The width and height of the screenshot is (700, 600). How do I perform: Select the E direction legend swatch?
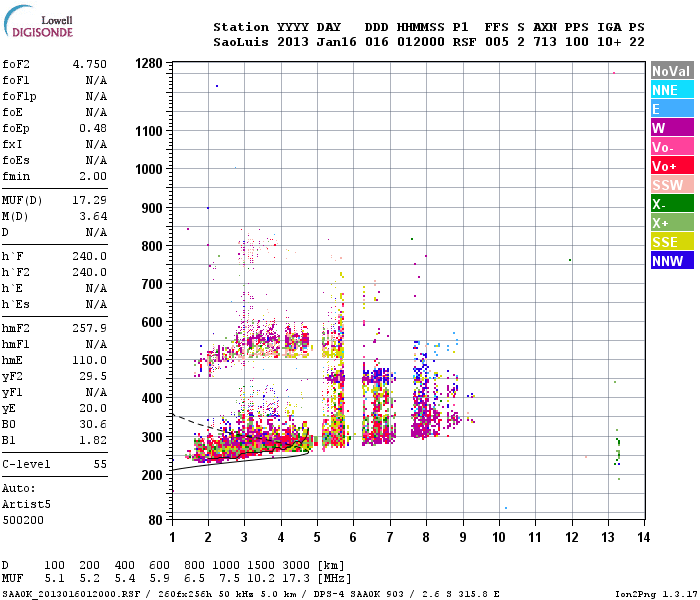[672, 109]
